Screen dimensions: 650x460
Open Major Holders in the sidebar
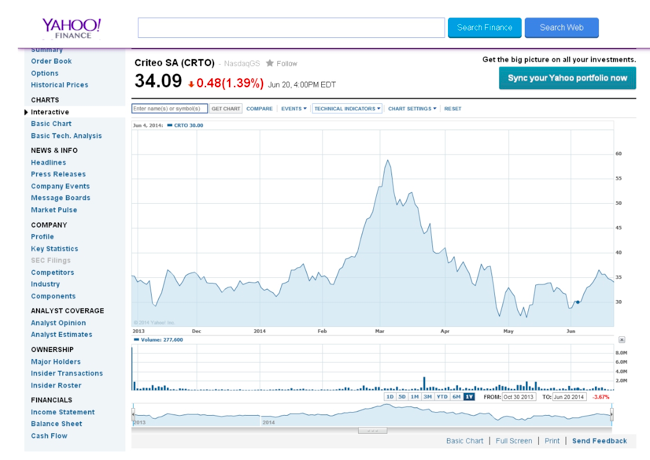[x=56, y=362]
